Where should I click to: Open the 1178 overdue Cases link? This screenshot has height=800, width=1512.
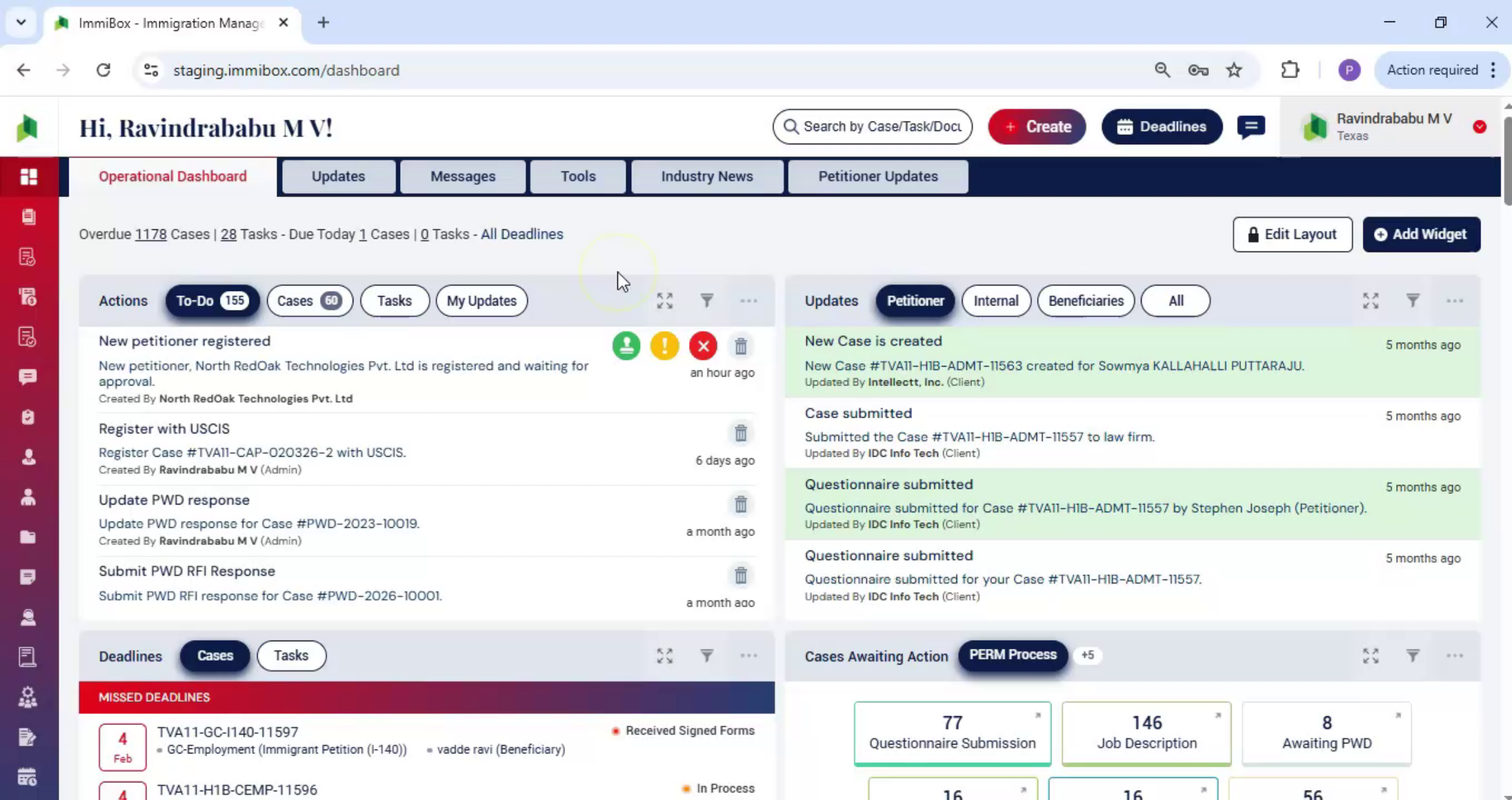(151, 234)
